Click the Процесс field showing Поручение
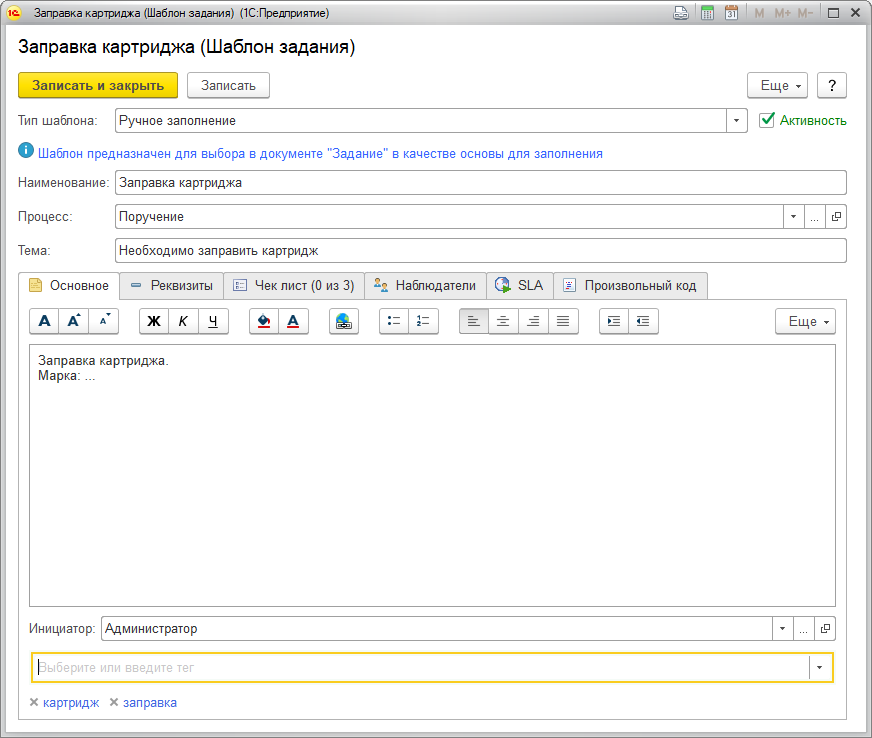Viewport: 872px width, 738px height. click(x=449, y=217)
